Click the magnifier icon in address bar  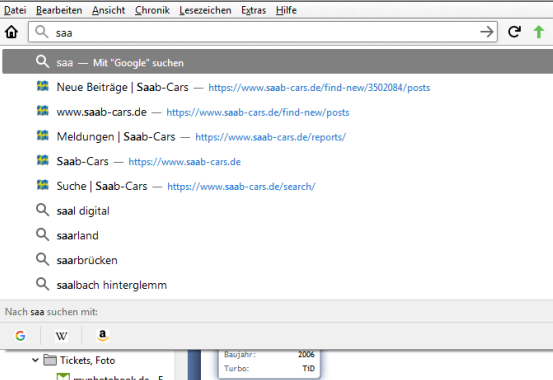click(42, 32)
